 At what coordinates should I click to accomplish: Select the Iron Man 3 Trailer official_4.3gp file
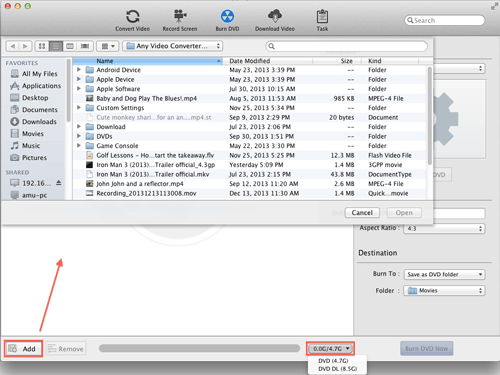249,165
